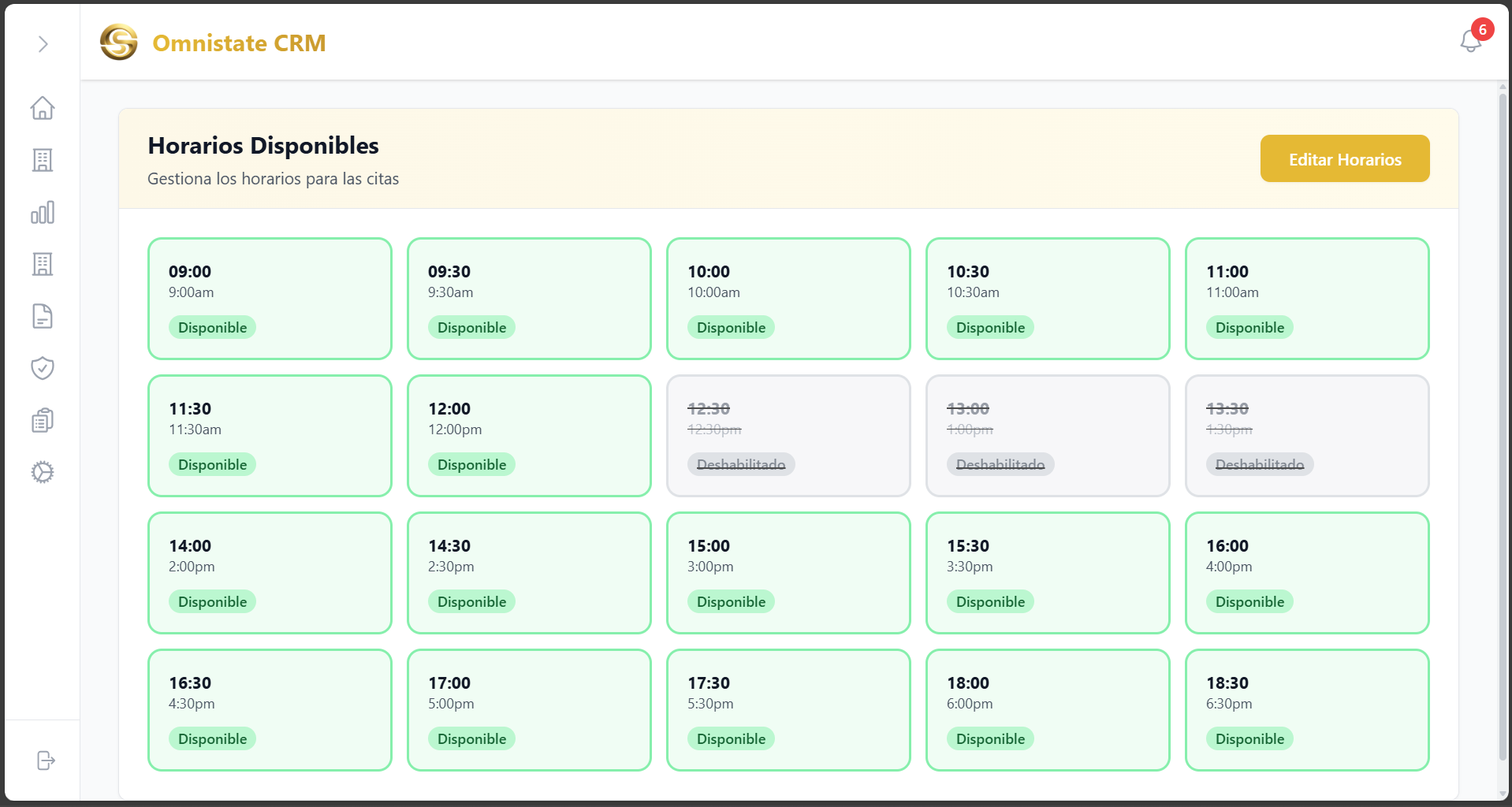The height and width of the screenshot is (807, 1512).
Task: Expand the sidebar using the chevron arrow
Action: coord(43,45)
